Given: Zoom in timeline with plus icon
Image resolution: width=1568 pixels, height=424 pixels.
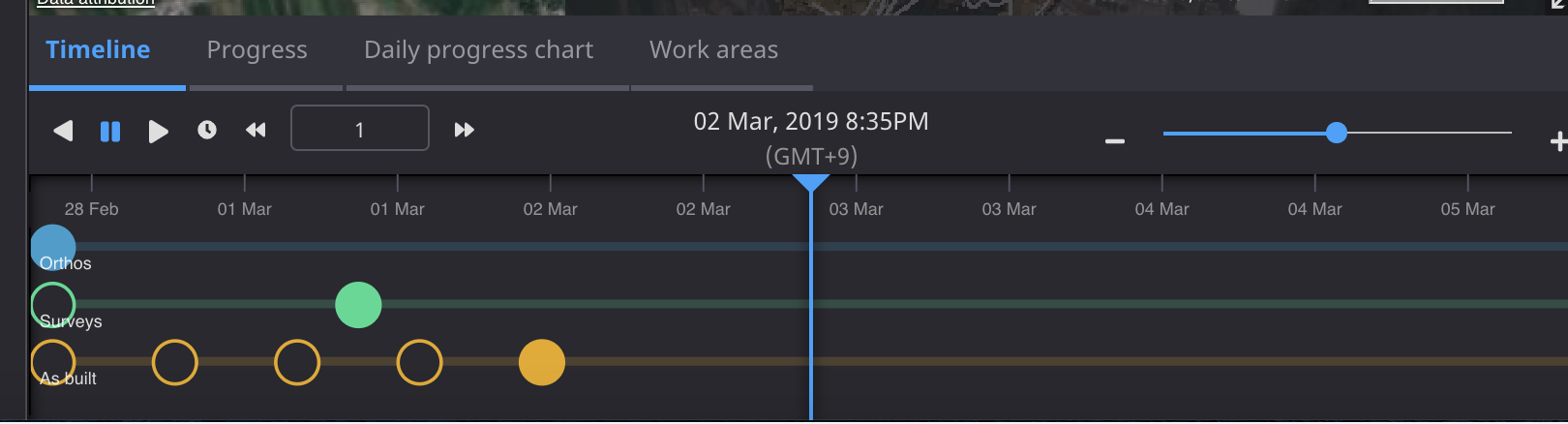Looking at the screenshot, I should point(1557,141).
